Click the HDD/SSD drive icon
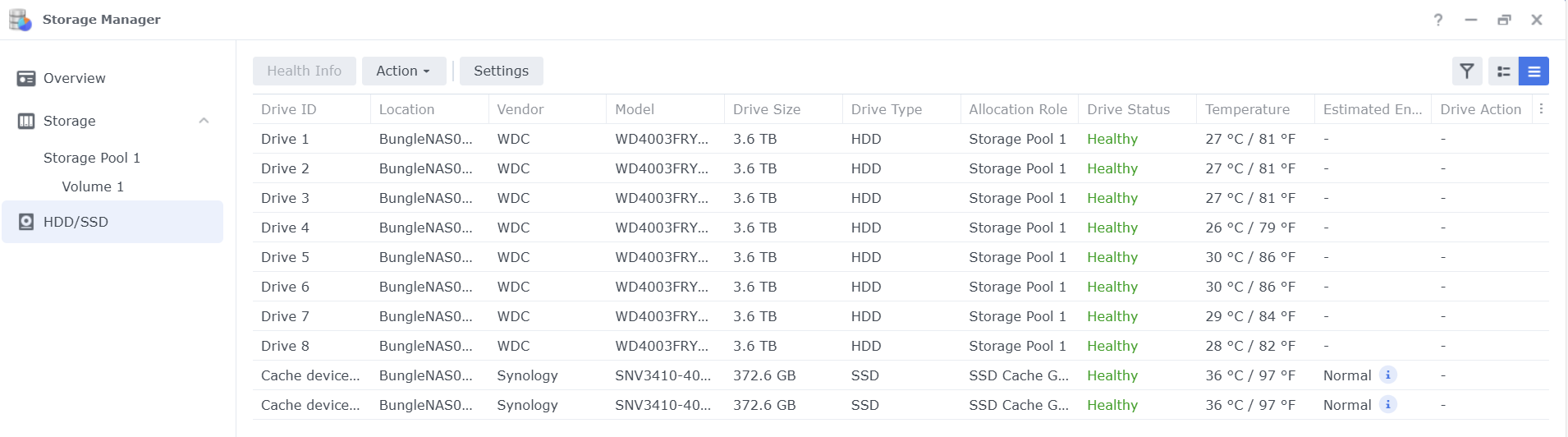Image resolution: width=1568 pixels, height=437 pixels. click(x=26, y=222)
